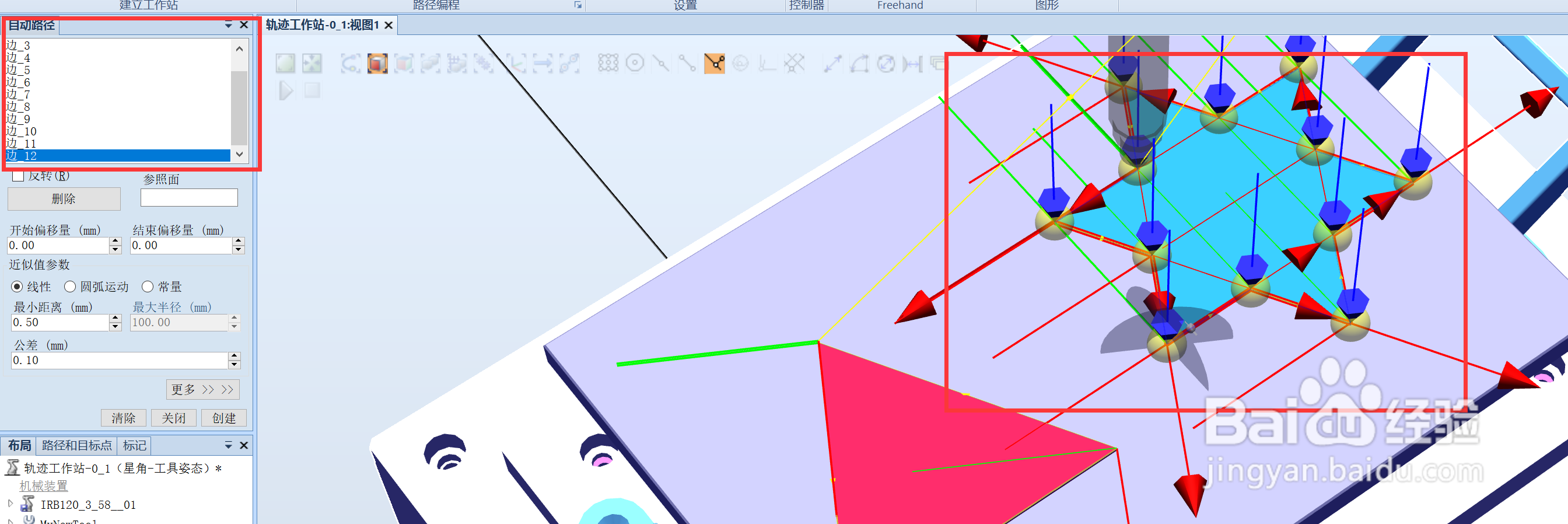This screenshot has width=1568, height=524.
Task: Enable the snap local origin icon
Action: (x=767, y=63)
